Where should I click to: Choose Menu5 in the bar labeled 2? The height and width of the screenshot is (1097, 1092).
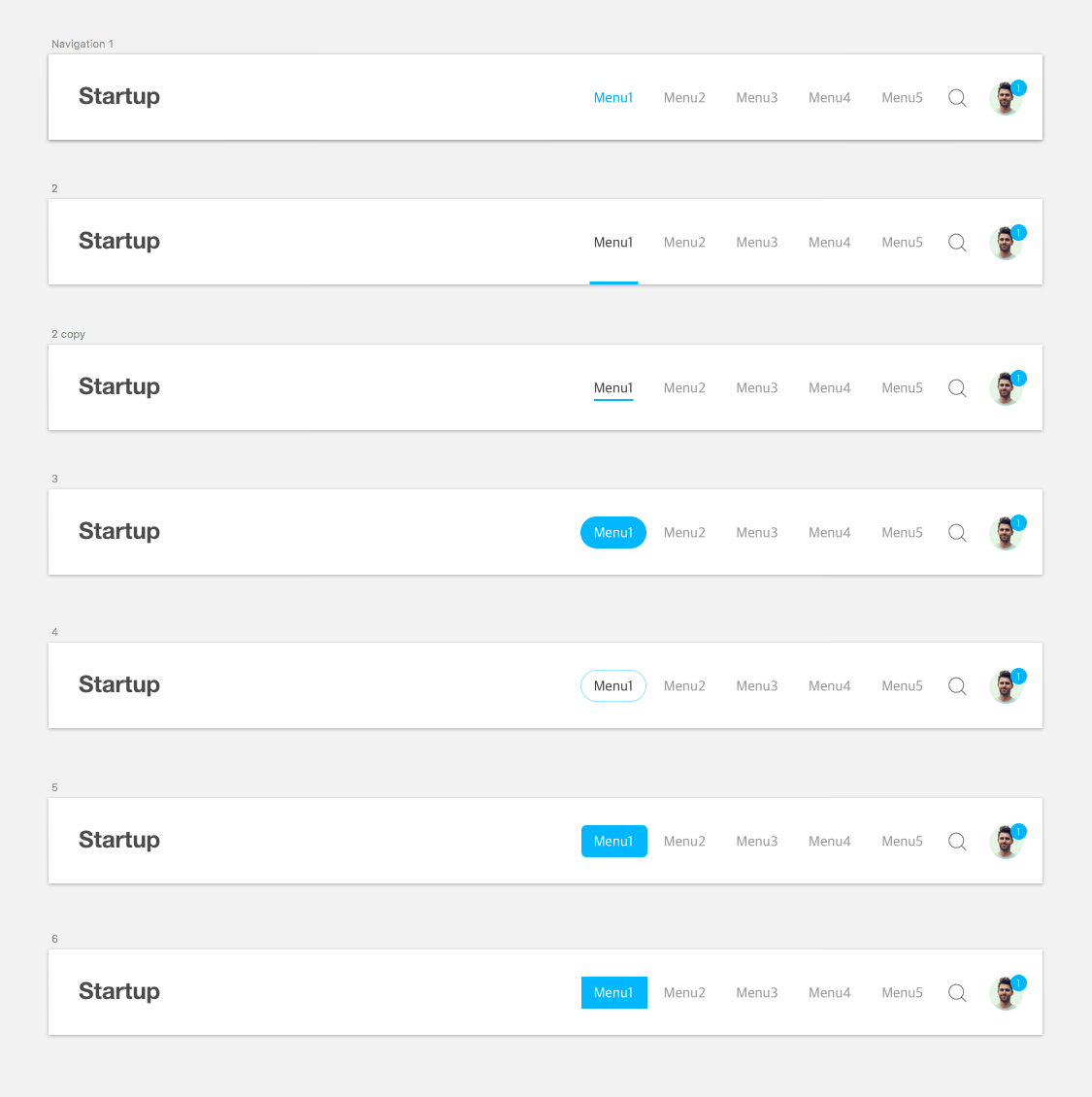[902, 243]
